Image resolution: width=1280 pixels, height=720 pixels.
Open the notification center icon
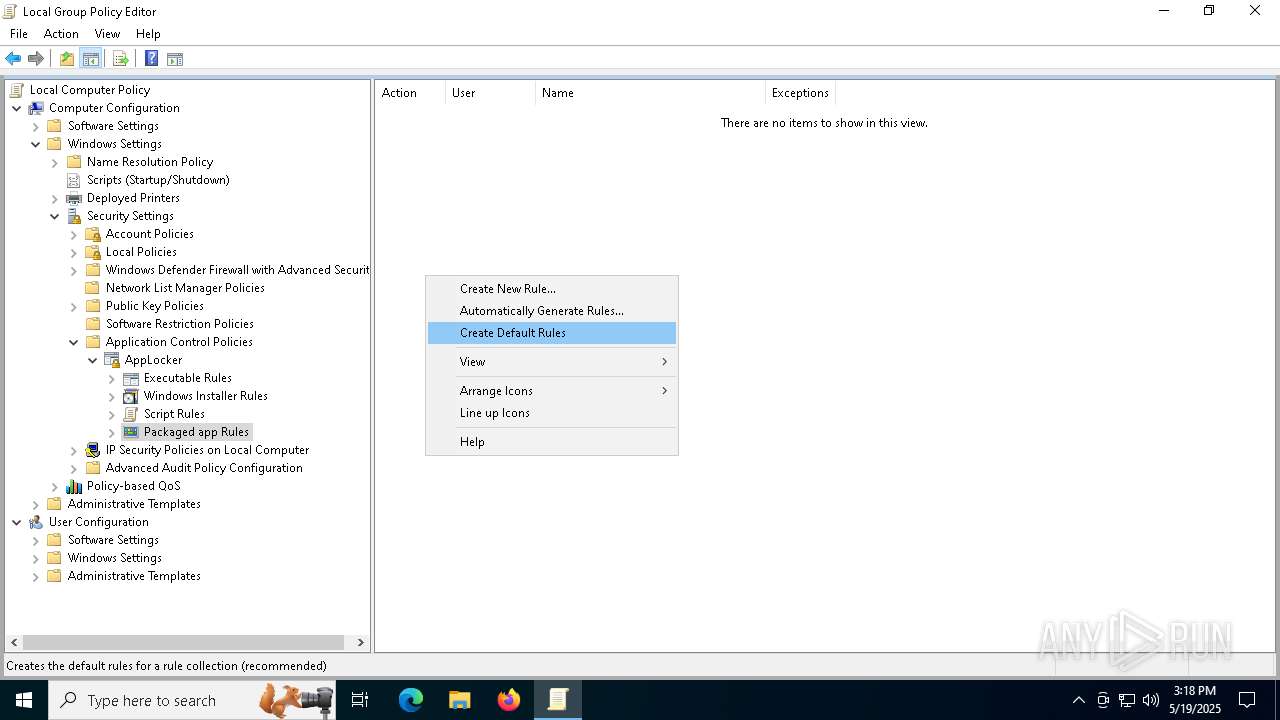[x=1247, y=700]
